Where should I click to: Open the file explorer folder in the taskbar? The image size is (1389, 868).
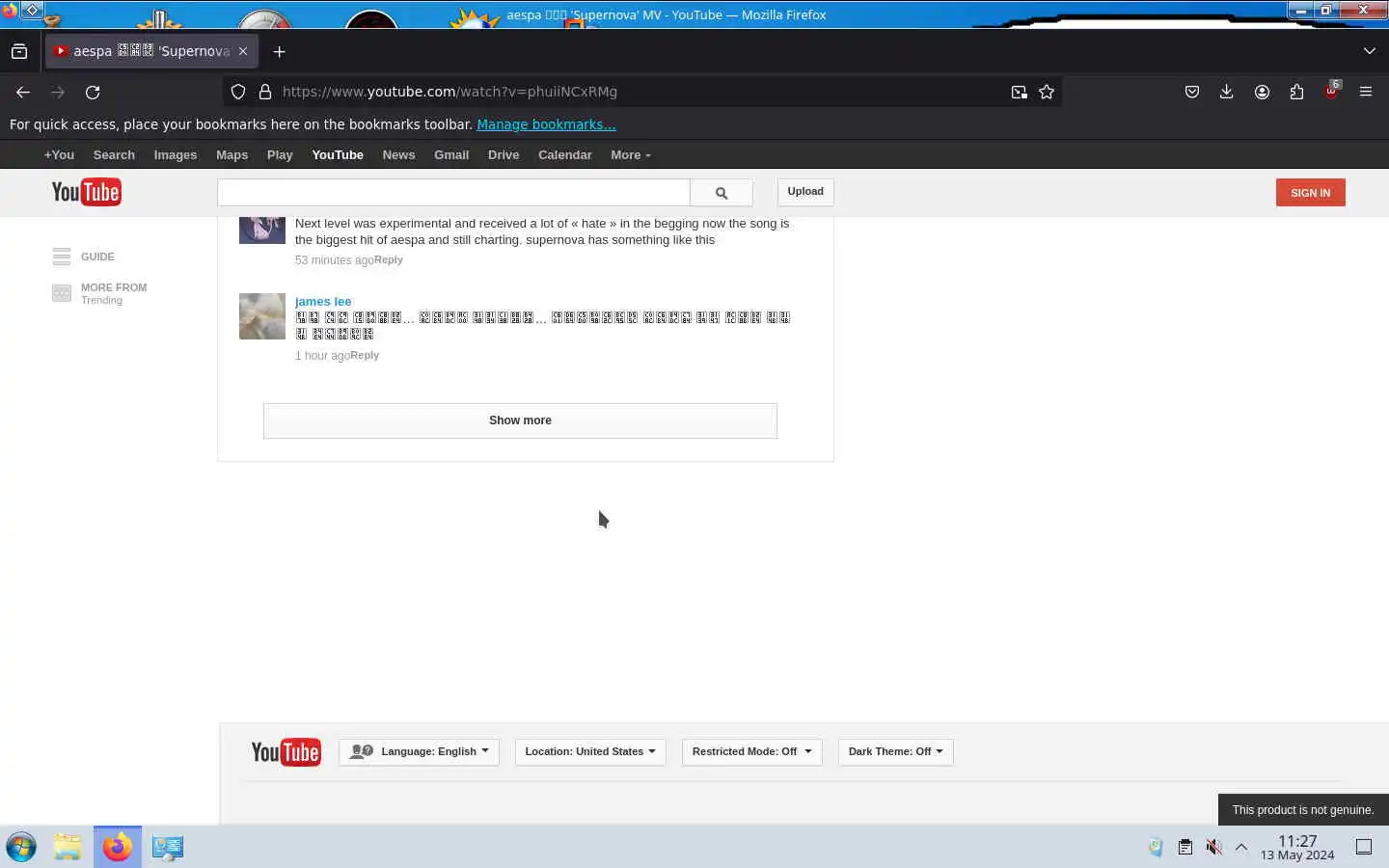click(68, 847)
